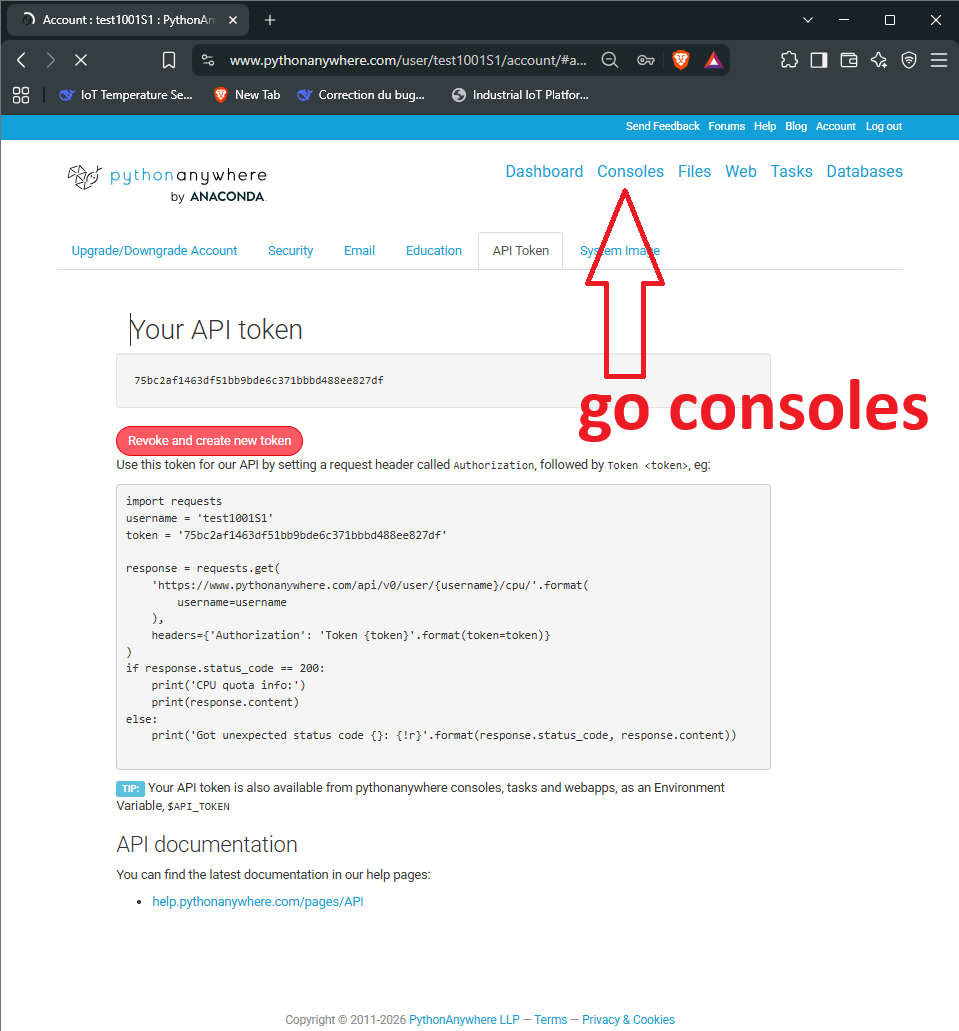Go to Dashboard
The image size is (959, 1031).
coord(544,172)
